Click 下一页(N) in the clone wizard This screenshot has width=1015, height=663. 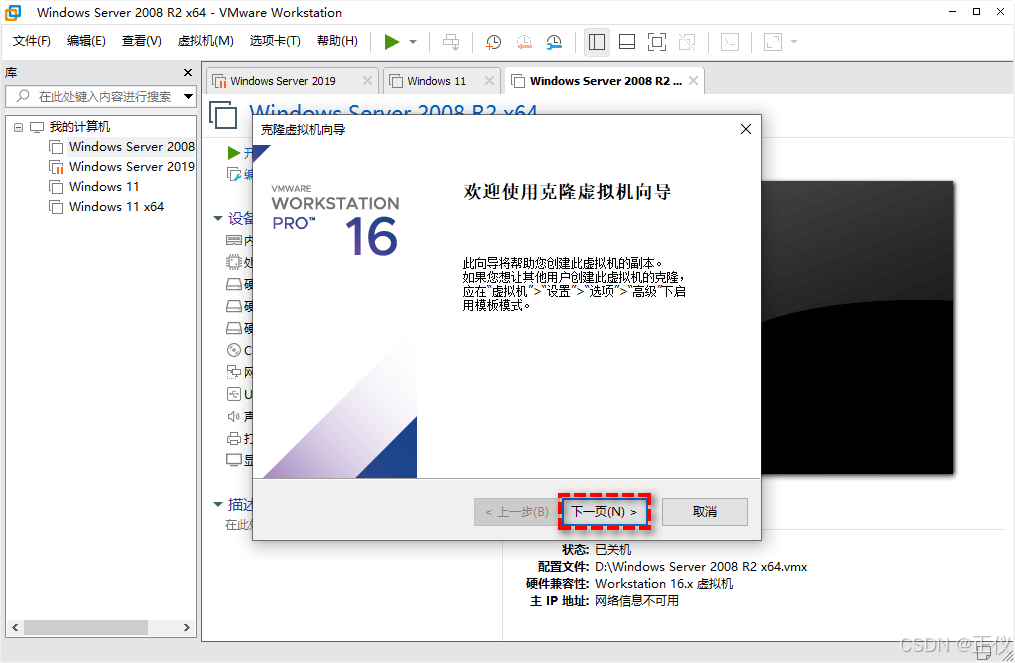(605, 511)
